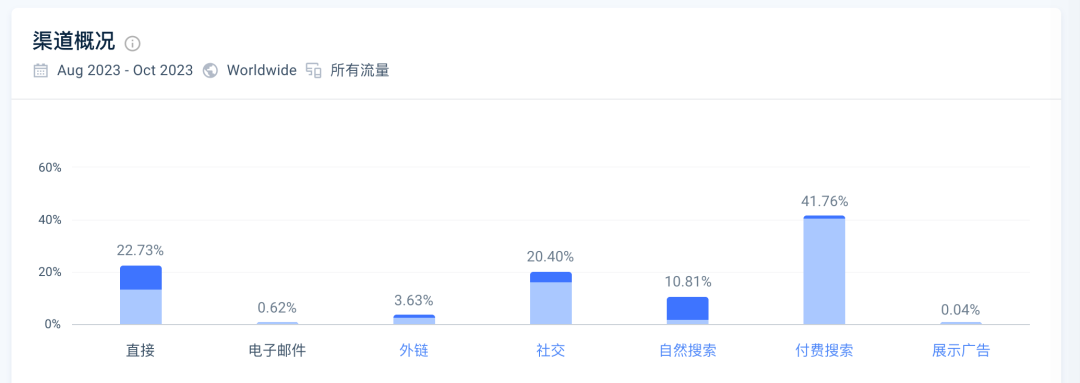Image resolution: width=1080 pixels, height=383 pixels.
Task: Click the Worldwide region label
Action: point(262,70)
